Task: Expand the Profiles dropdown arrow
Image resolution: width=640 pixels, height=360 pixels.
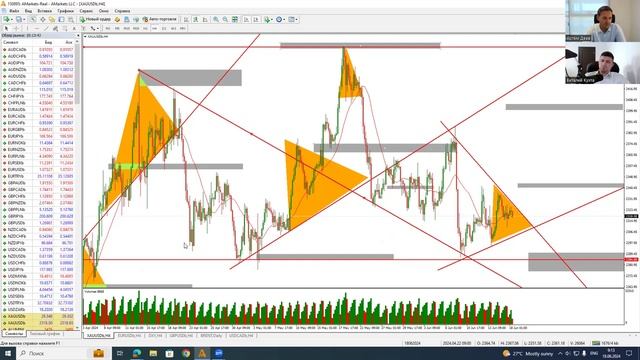Action: (x=24, y=19)
